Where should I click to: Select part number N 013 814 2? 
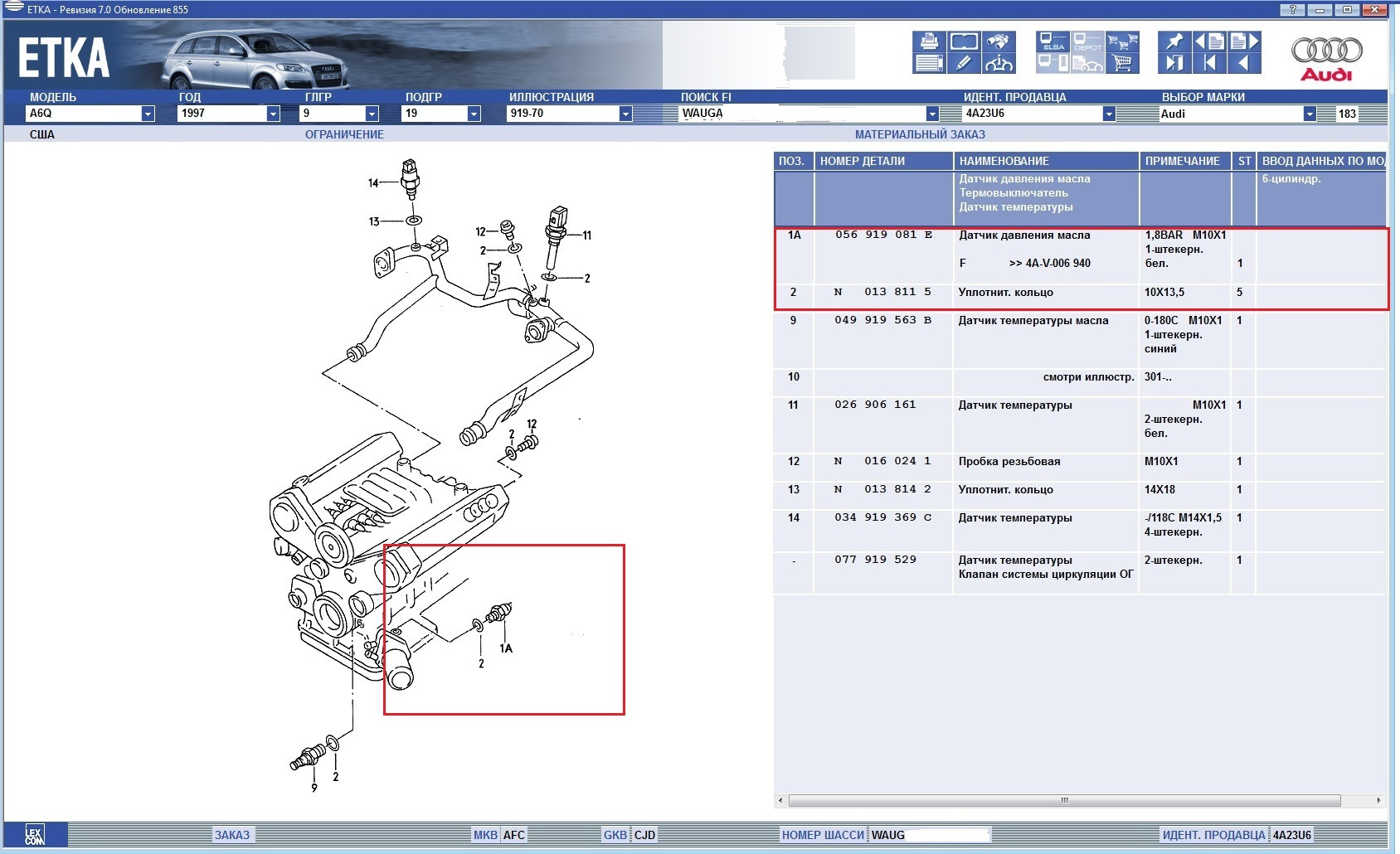pyautogui.click(x=882, y=489)
